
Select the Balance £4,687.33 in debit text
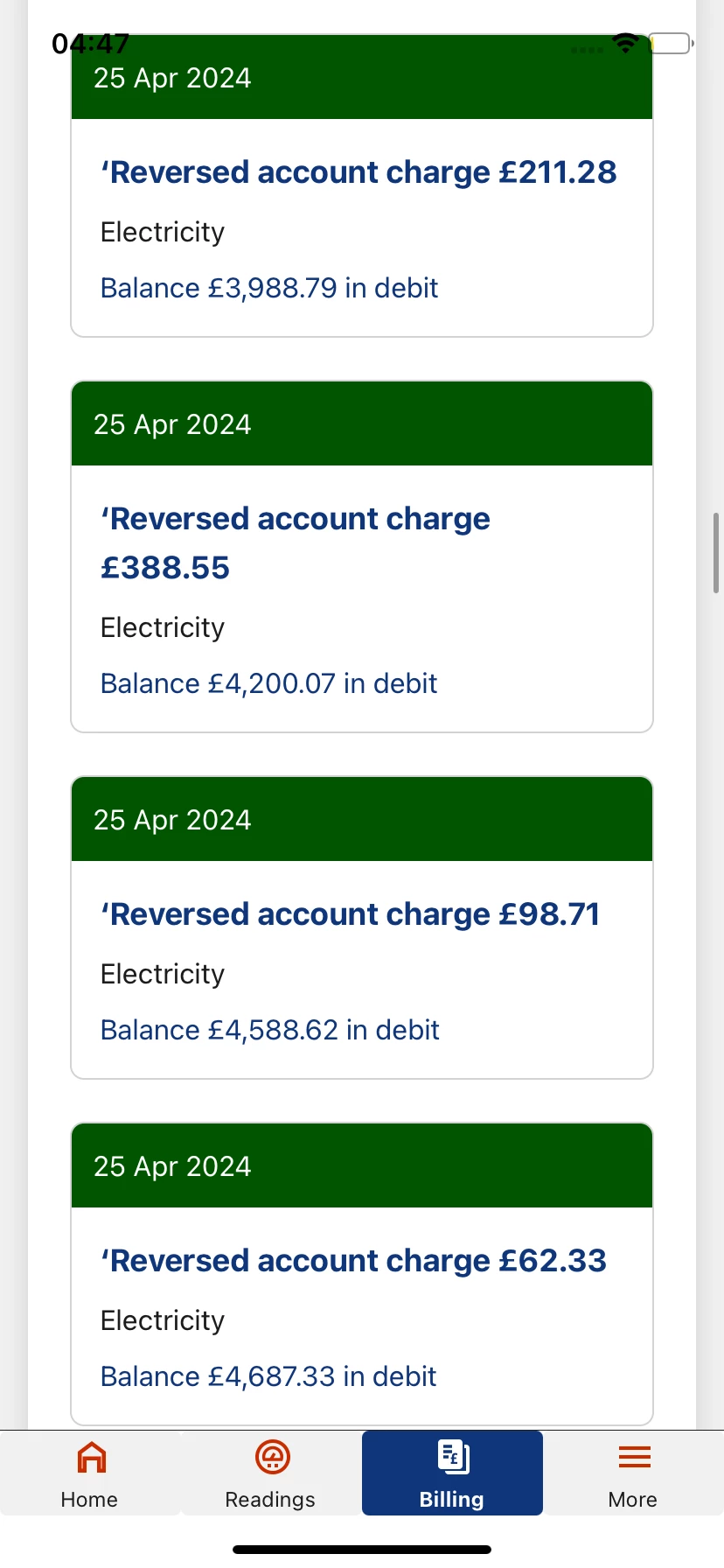[x=268, y=1376]
